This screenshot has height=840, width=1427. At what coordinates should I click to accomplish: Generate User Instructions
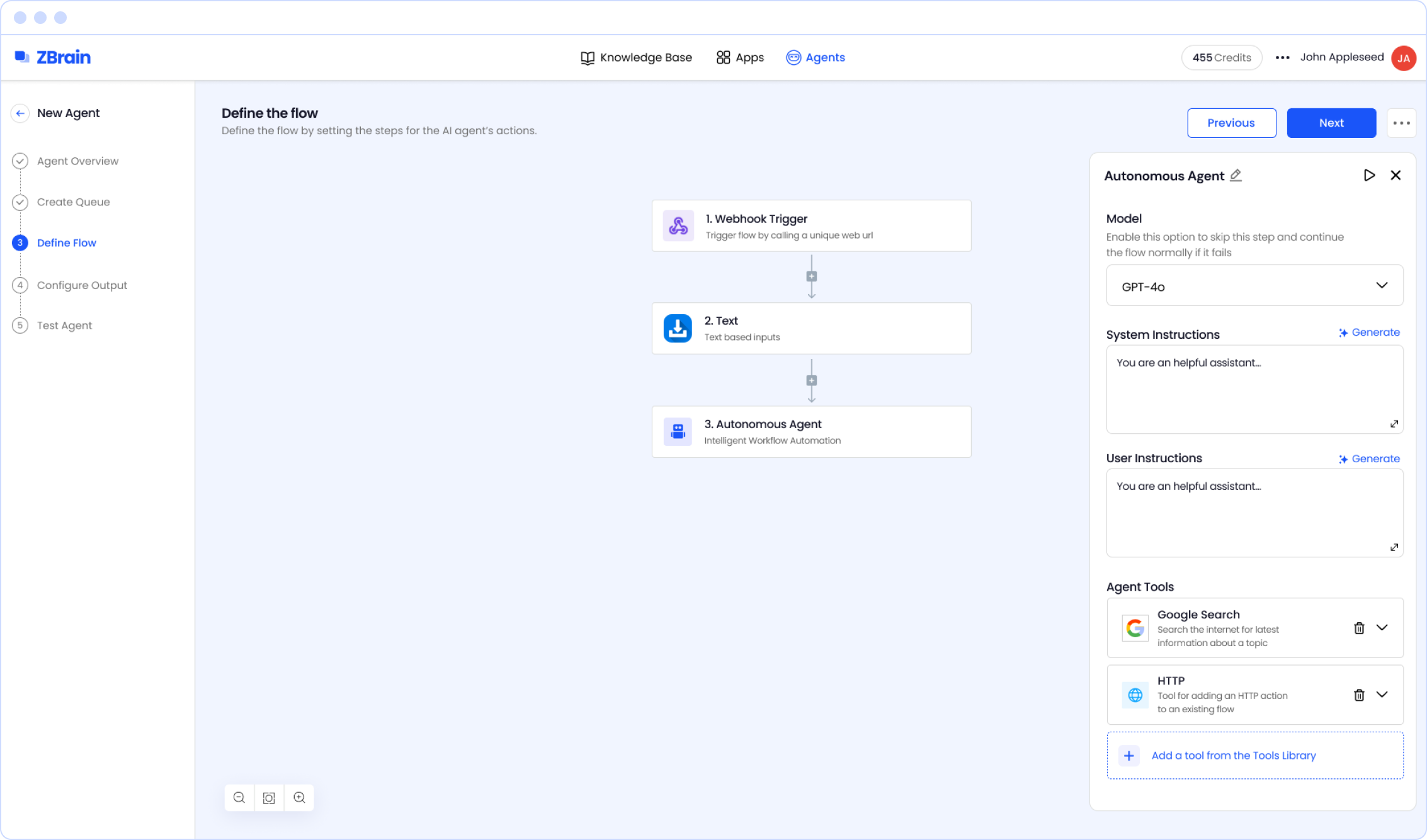1369,459
